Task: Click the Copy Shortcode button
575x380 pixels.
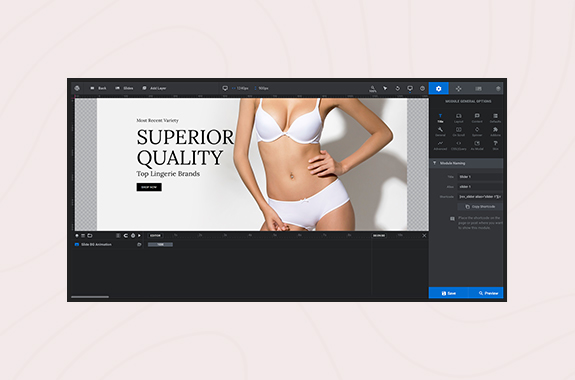Action: click(480, 207)
